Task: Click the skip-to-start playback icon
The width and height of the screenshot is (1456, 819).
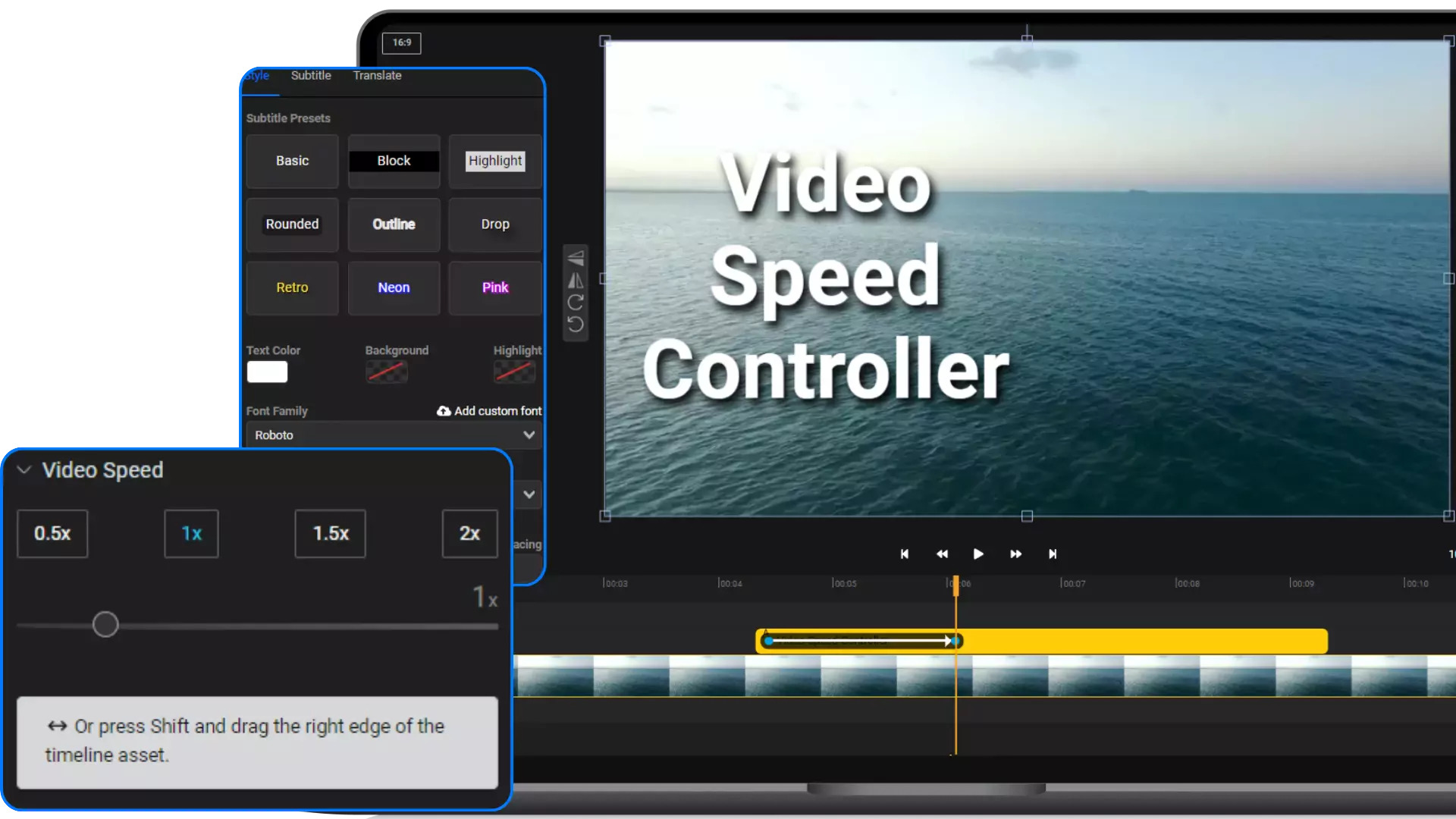Action: click(905, 554)
